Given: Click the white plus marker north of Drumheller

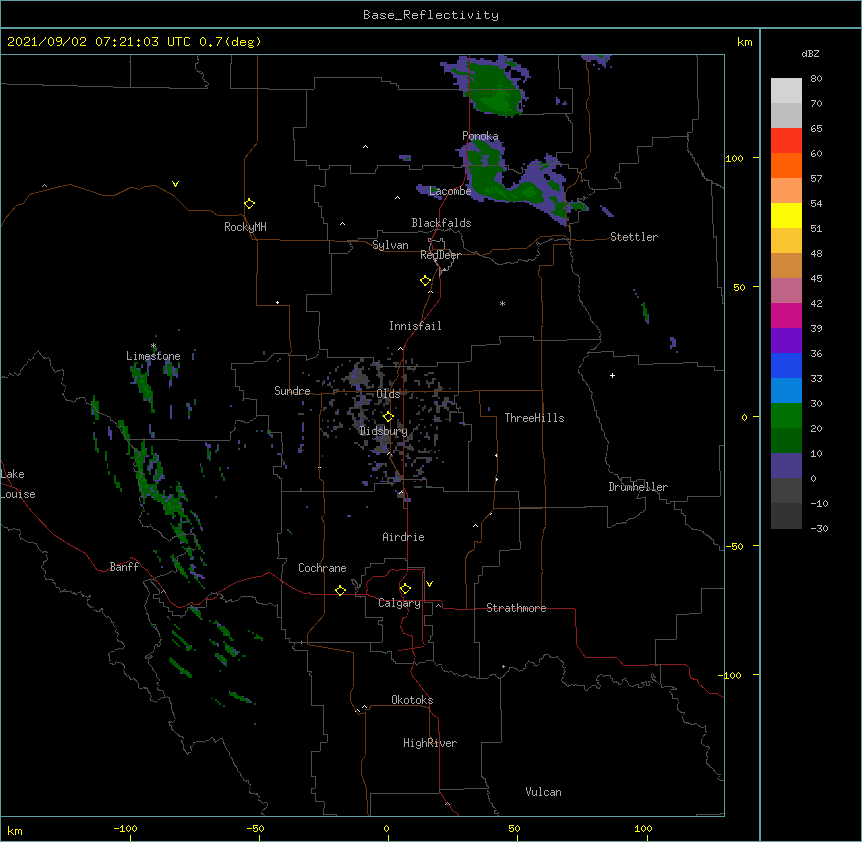Looking at the screenshot, I should [612, 375].
